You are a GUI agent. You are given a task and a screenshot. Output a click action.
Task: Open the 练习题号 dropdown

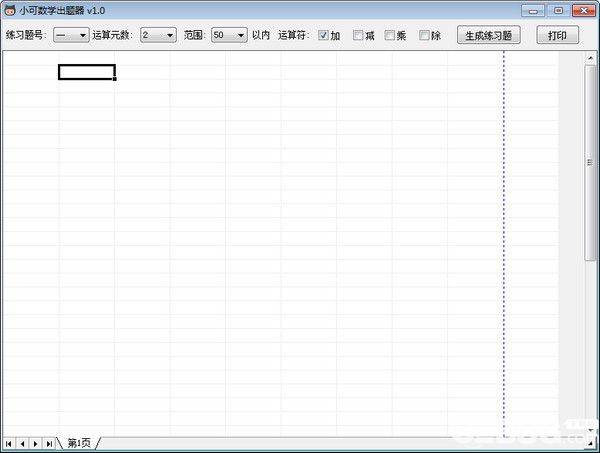click(71, 35)
